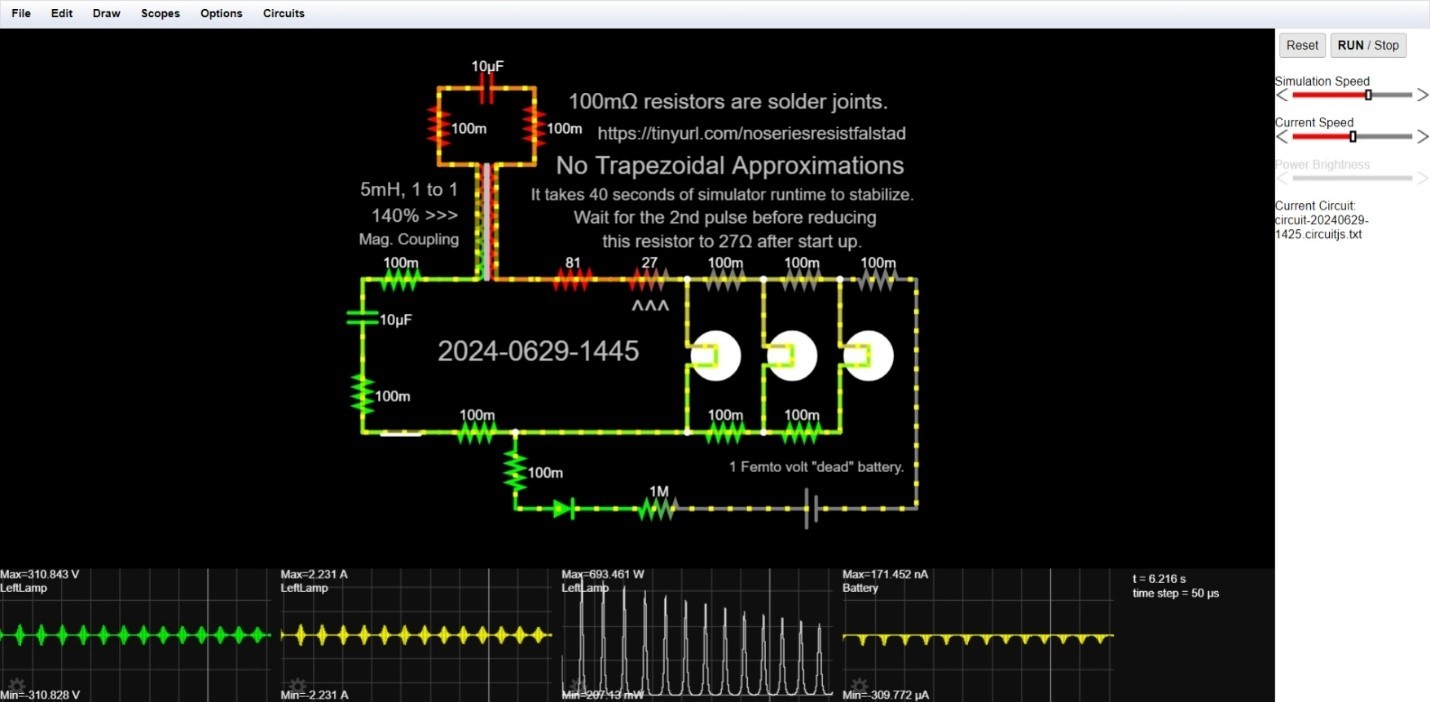Select 100m resistor right of top capacitor loop
The width and height of the screenshot is (1430, 702).
[535, 128]
